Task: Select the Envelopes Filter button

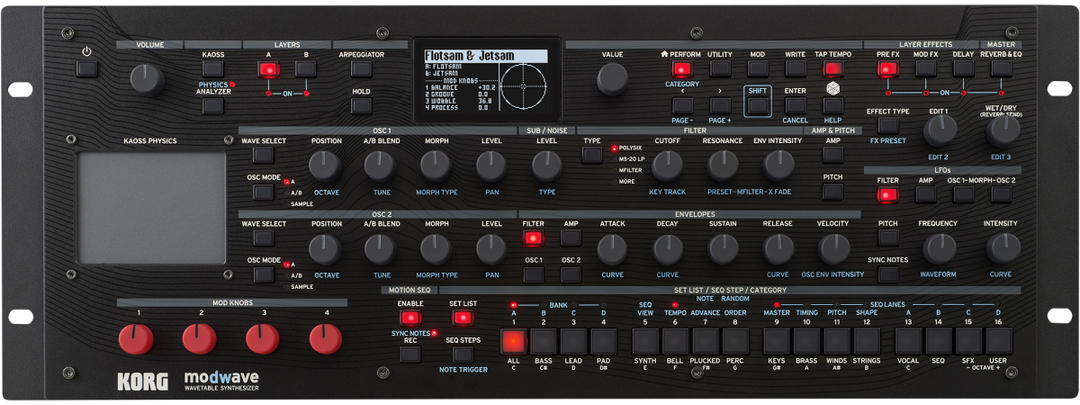Action: (x=532, y=238)
